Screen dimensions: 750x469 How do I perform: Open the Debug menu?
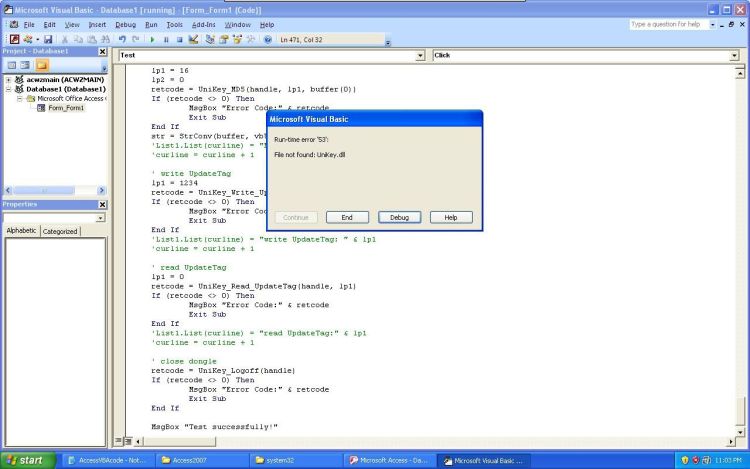pos(125,24)
